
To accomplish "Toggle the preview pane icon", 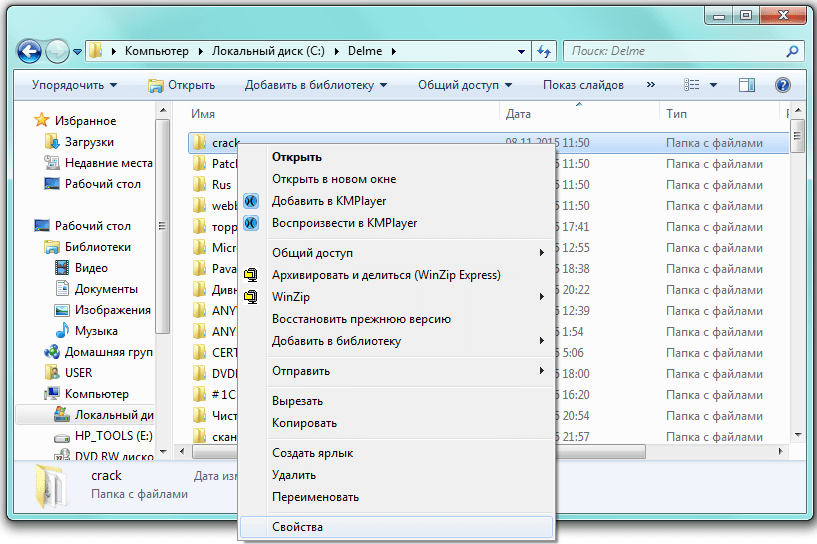I will pos(747,84).
